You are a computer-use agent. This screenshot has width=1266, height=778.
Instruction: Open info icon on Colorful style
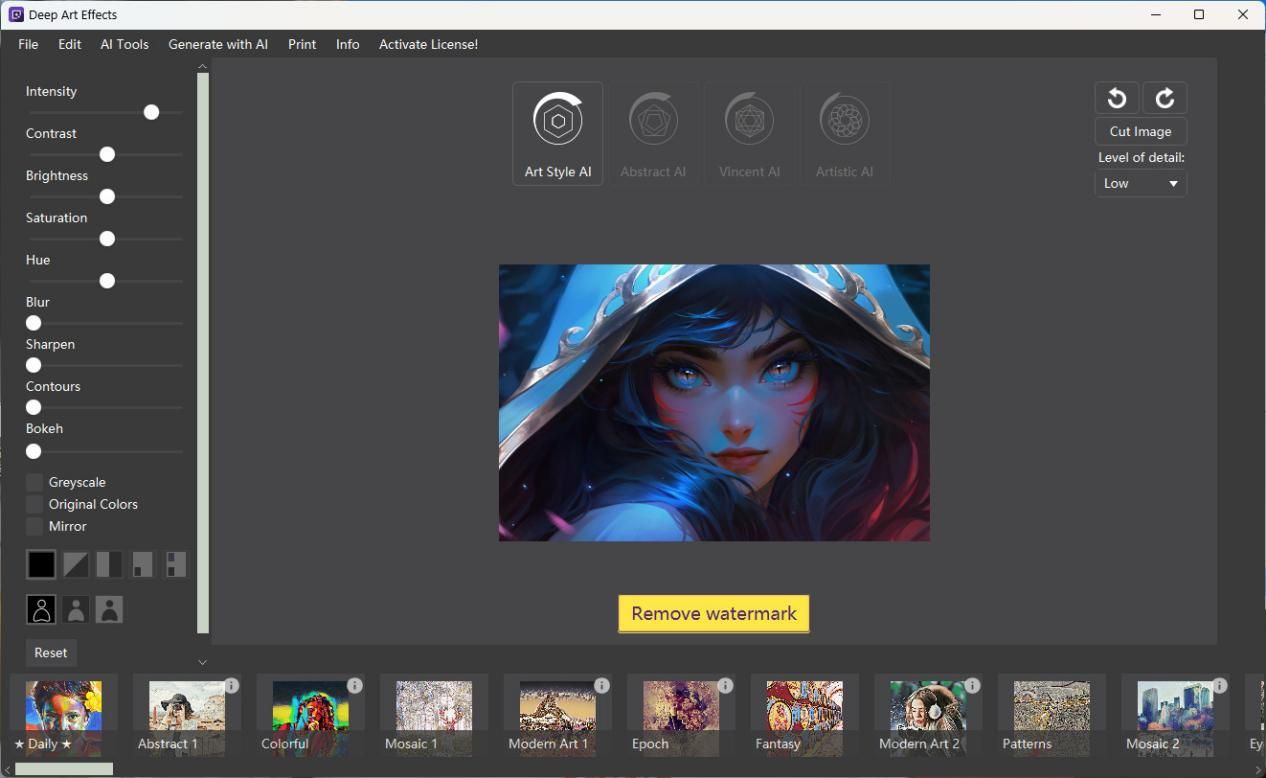coord(355,685)
